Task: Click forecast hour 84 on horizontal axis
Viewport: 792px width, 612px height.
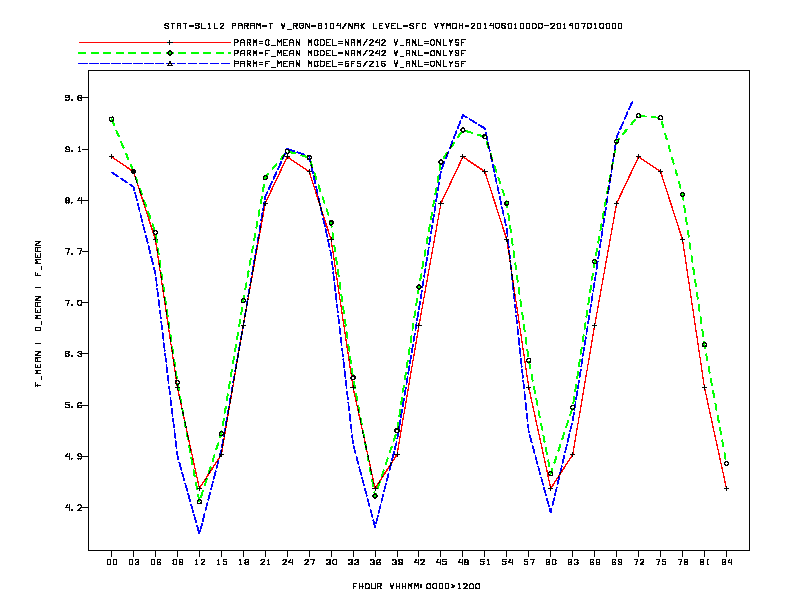Action: [x=726, y=562]
